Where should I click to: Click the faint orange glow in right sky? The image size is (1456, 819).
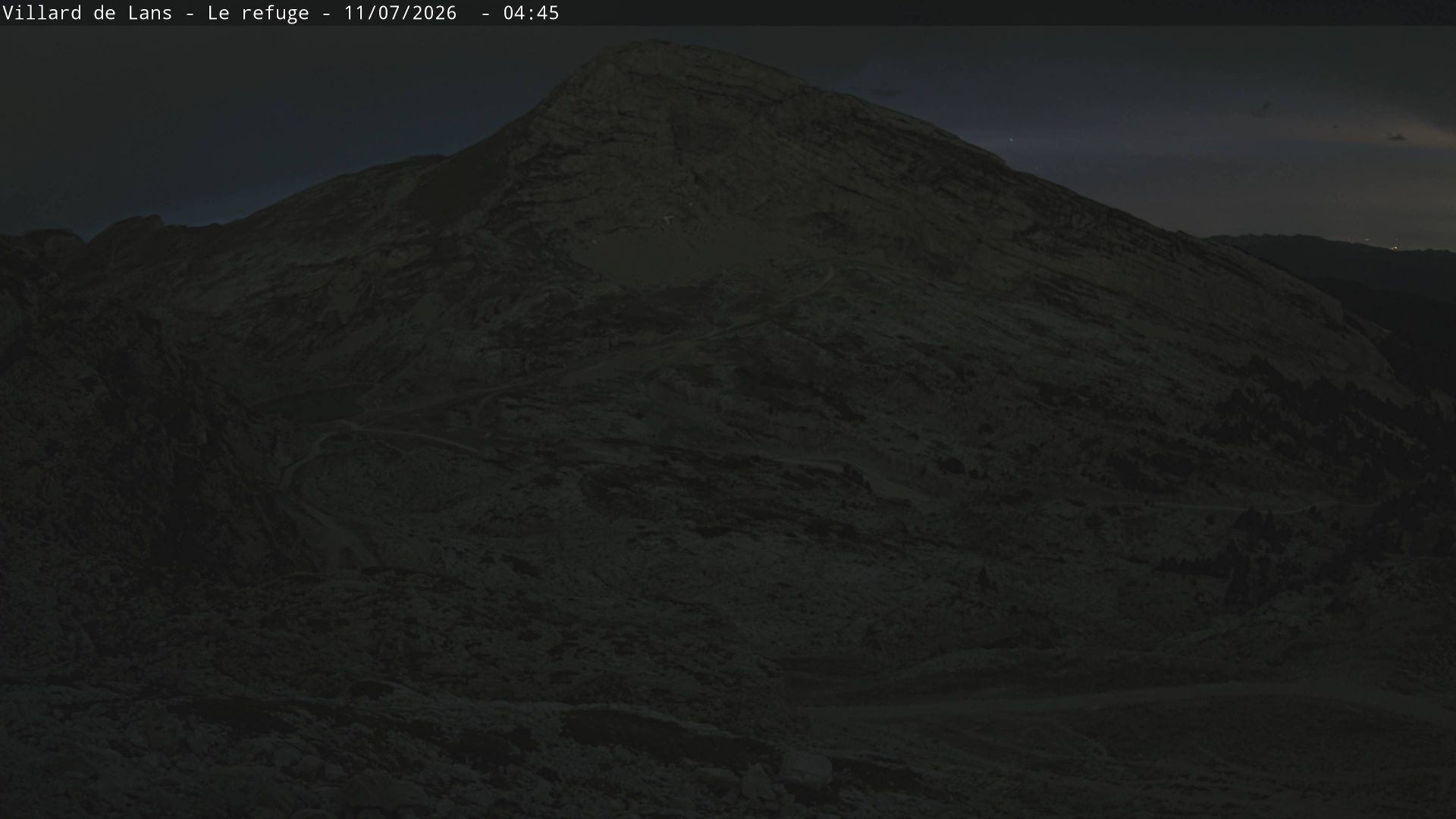pos(1388,133)
